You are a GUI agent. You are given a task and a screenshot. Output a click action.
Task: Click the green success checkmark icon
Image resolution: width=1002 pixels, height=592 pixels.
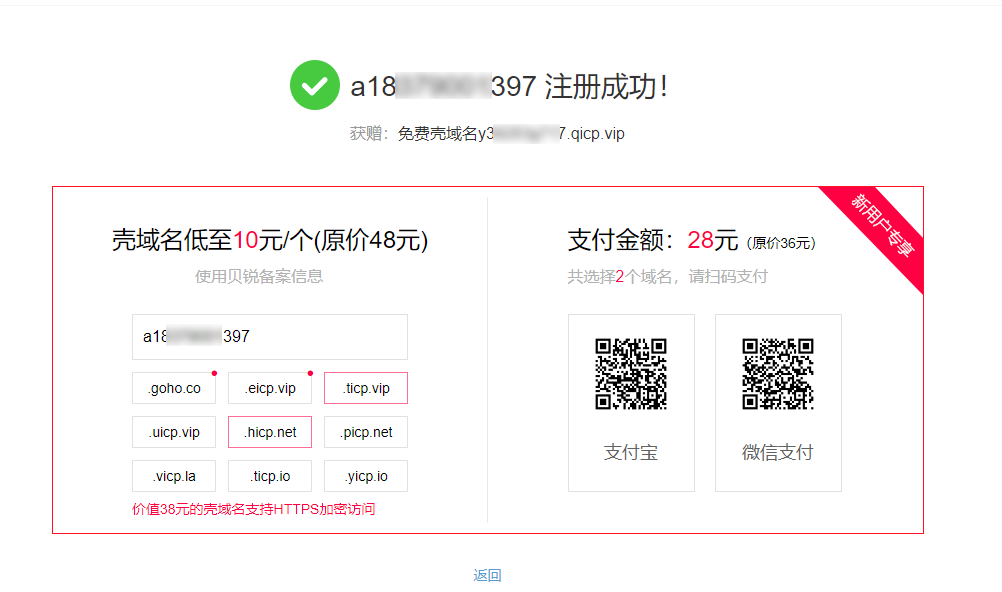314,85
